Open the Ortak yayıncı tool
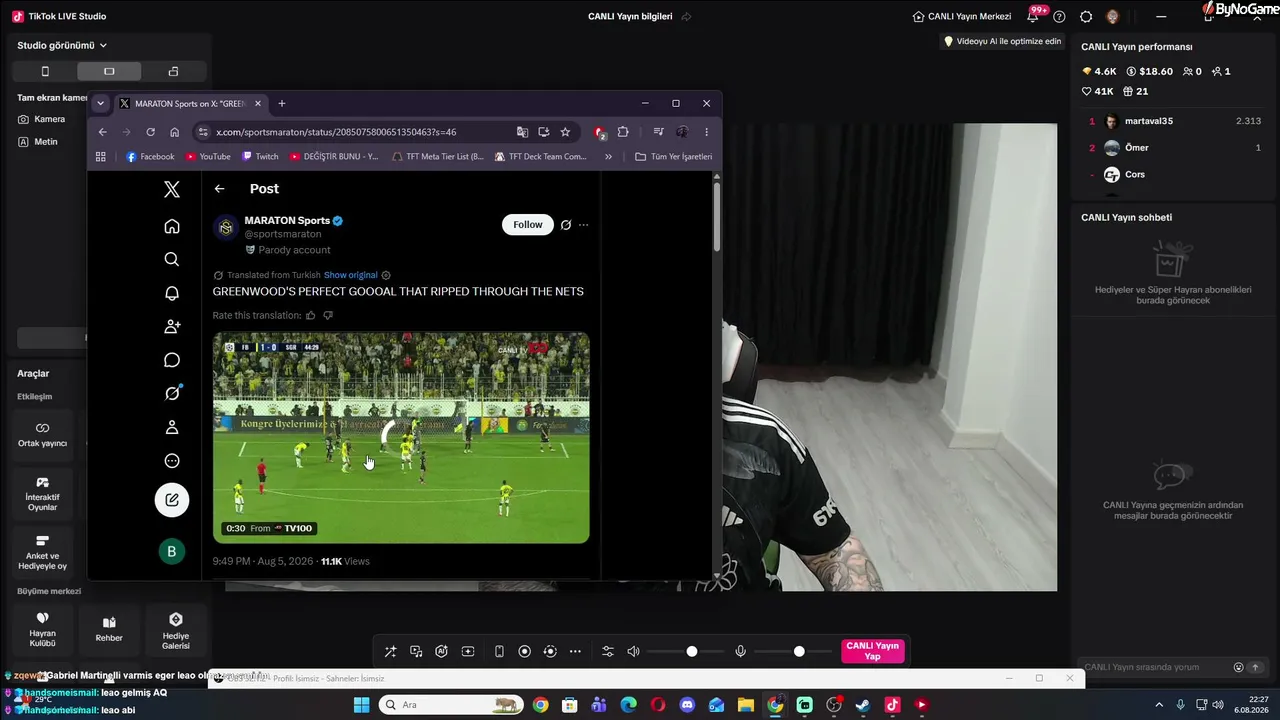Image resolution: width=1280 pixels, height=720 pixels. (x=42, y=435)
